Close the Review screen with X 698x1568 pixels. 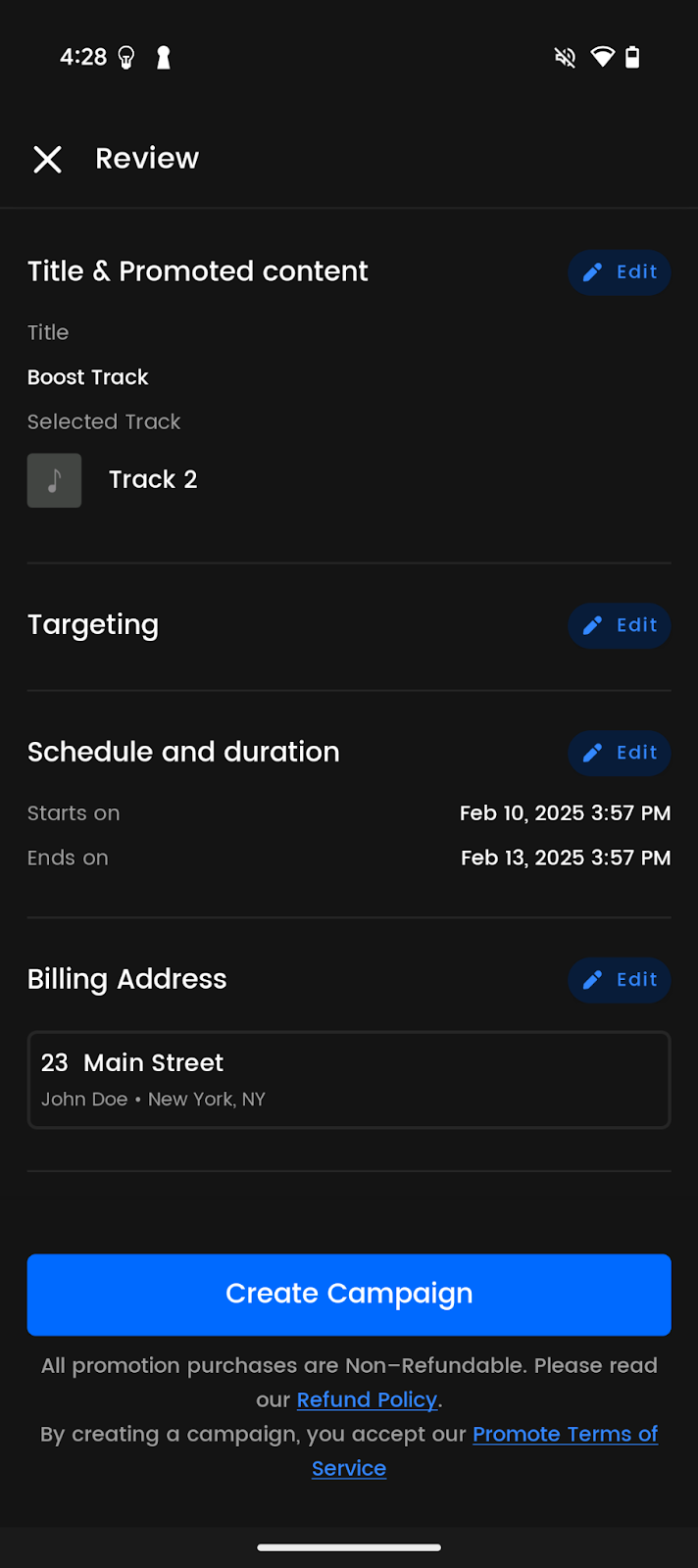47,159
